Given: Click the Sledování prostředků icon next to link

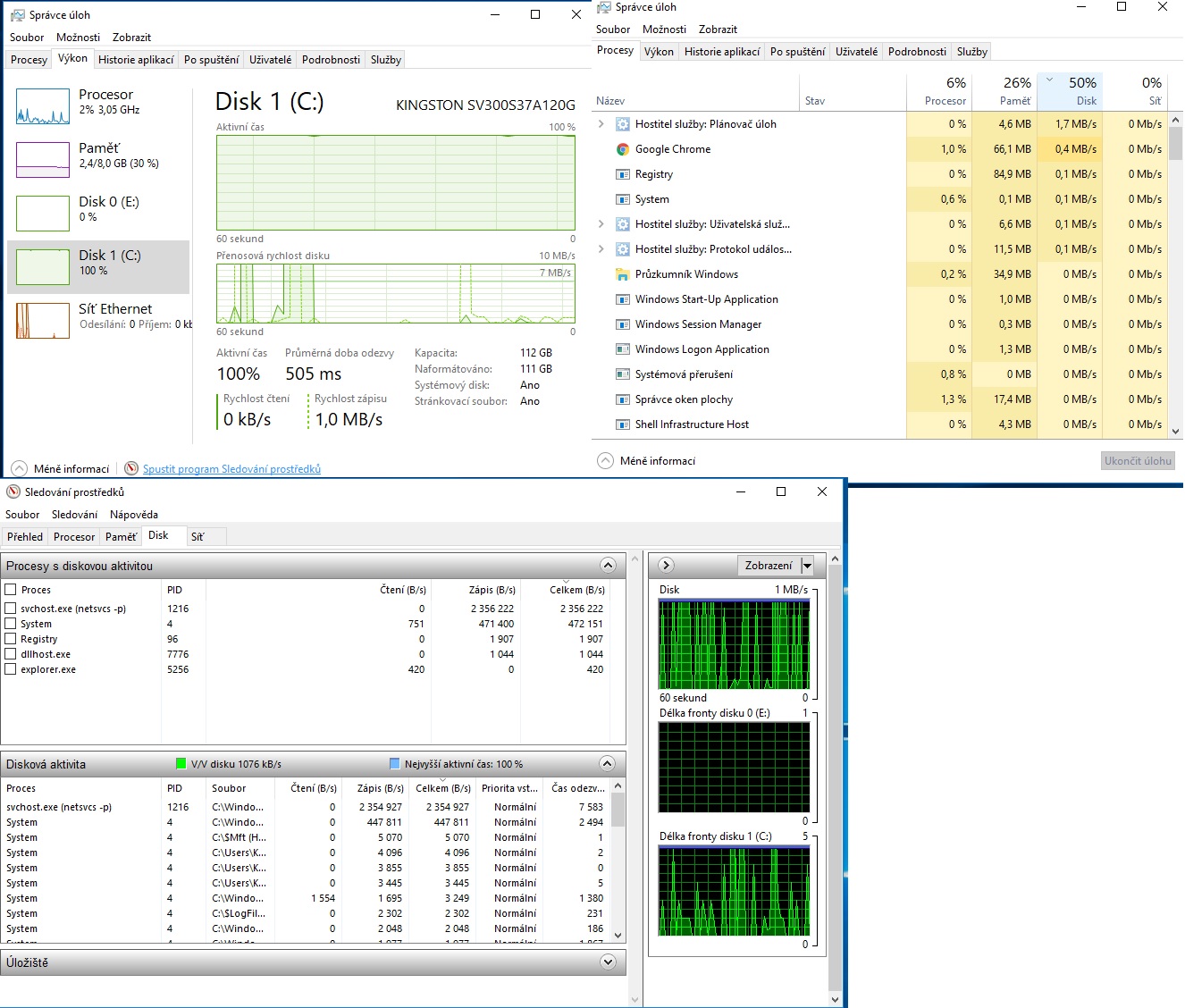Looking at the screenshot, I should 131,468.
